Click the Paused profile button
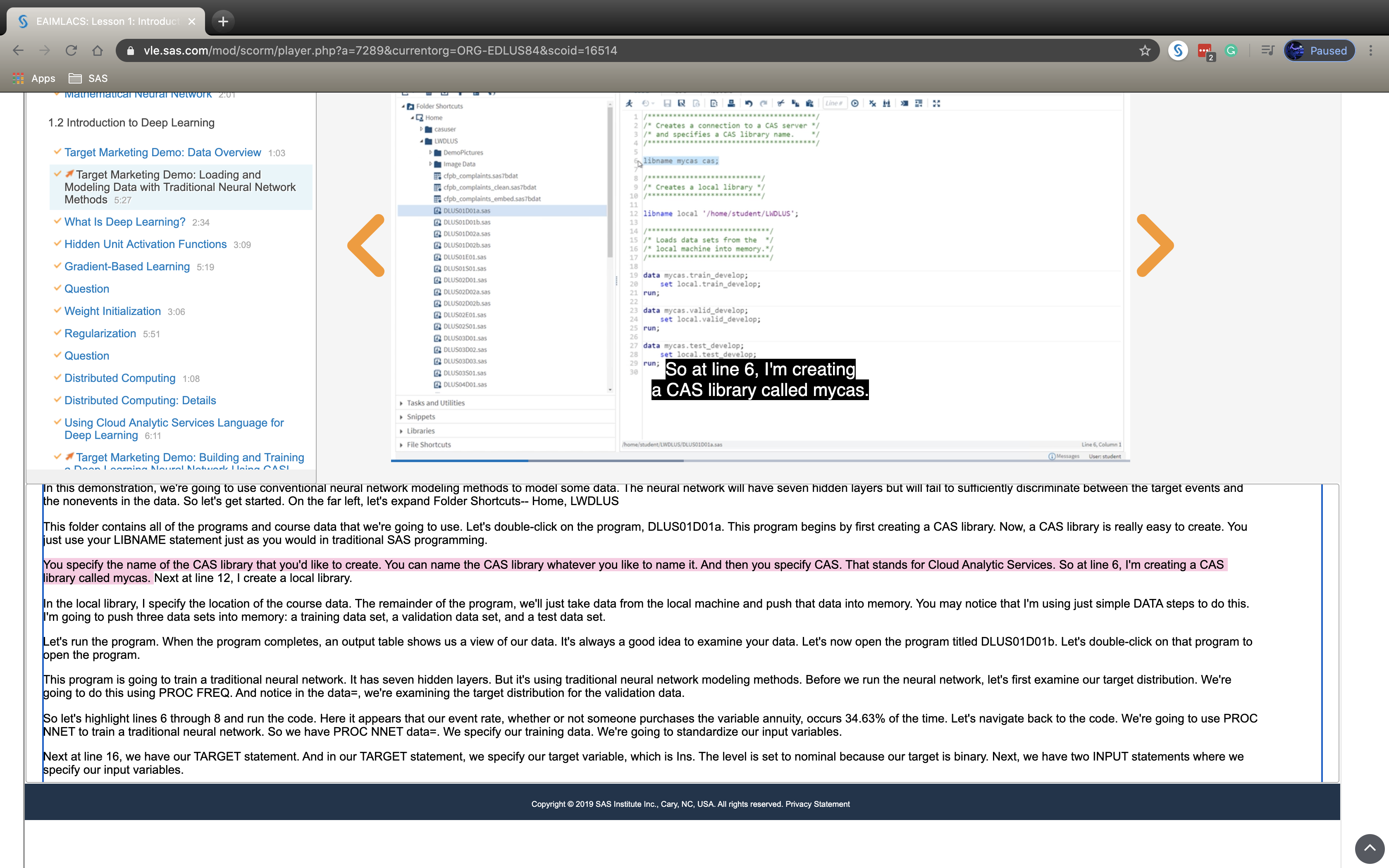The width and height of the screenshot is (1389, 868). pyautogui.click(x=1319, y=50)
